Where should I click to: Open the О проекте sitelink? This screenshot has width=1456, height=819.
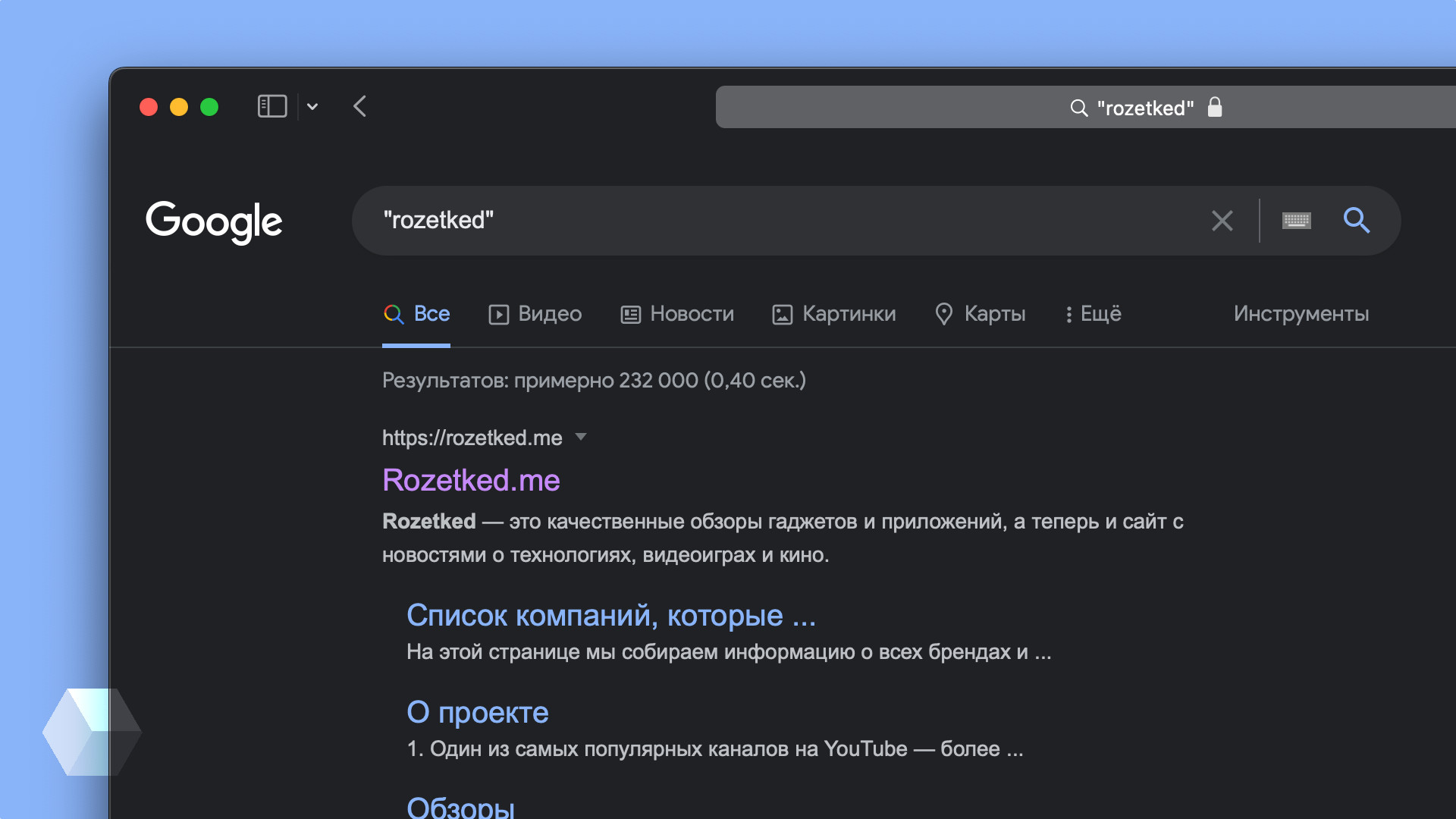coord(478,712)
